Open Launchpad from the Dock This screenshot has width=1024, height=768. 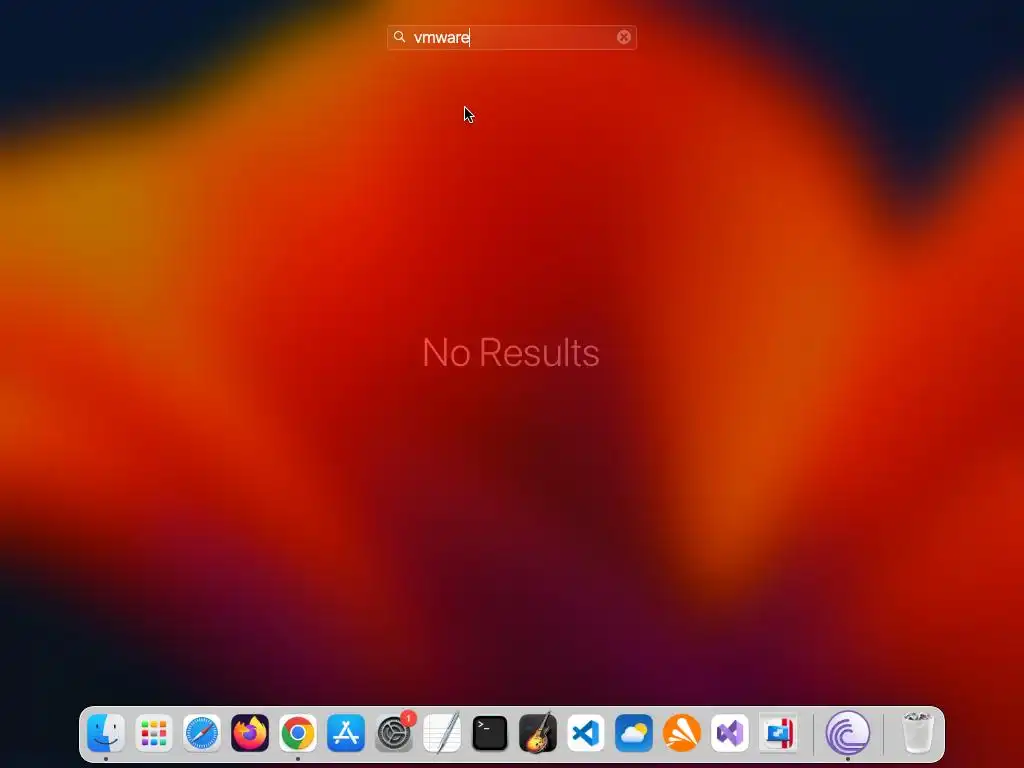coord(154,733)
